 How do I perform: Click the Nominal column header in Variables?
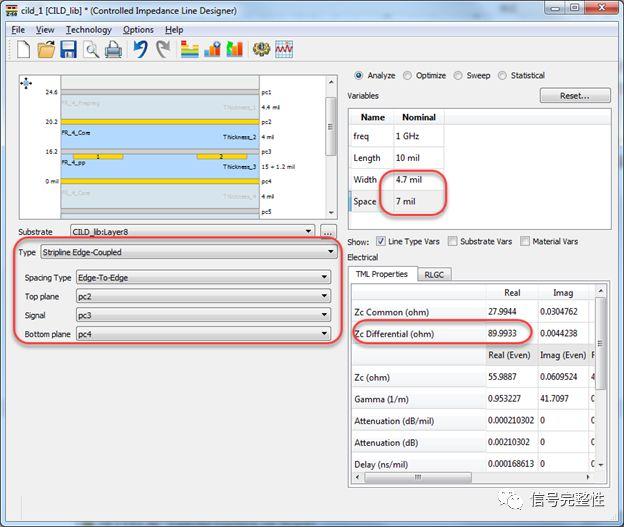pos(419,117)
